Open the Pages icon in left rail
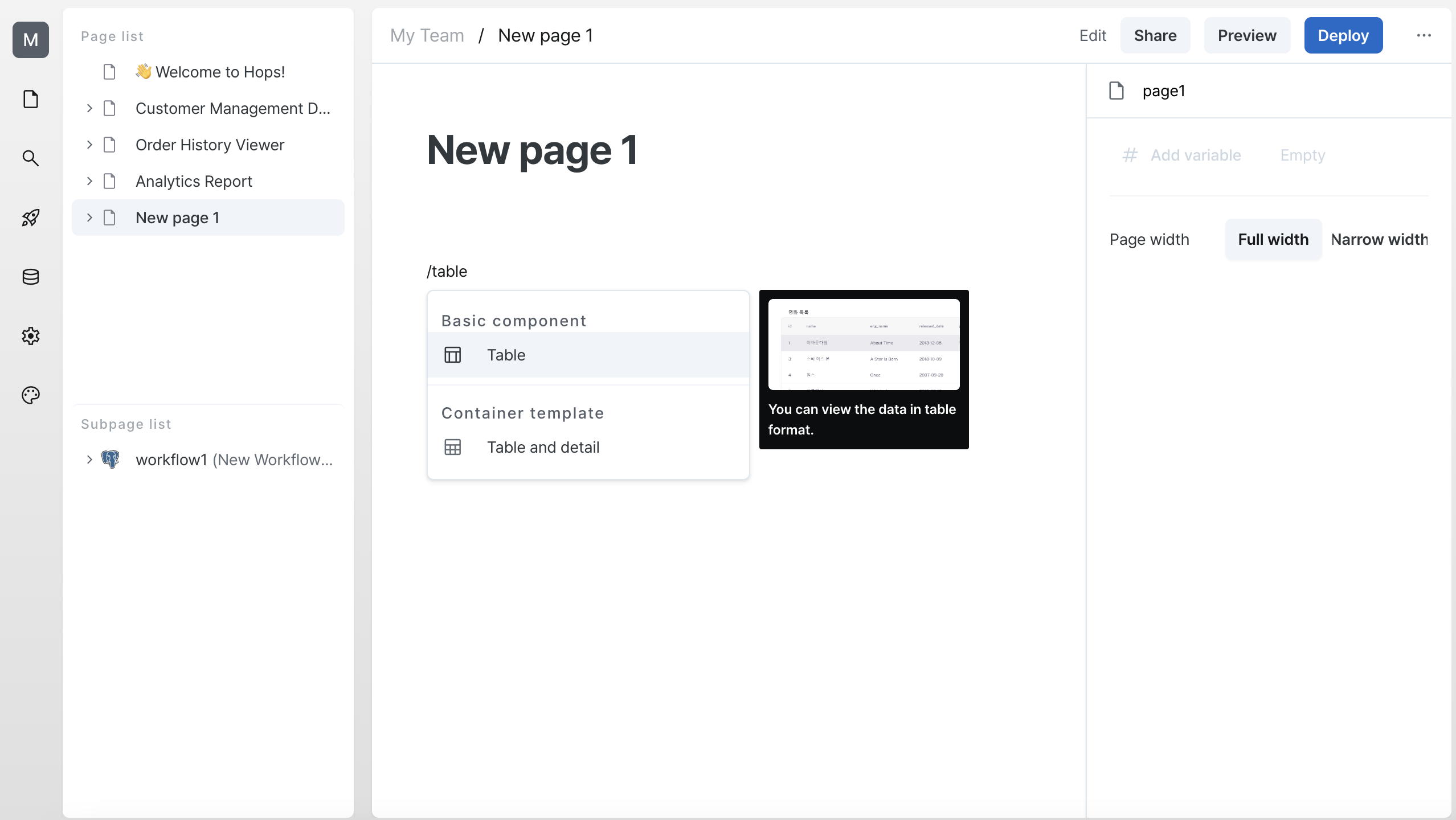The height and width of the screenshot is (820, 1456). pyautogui.click(x=31, y=99)
